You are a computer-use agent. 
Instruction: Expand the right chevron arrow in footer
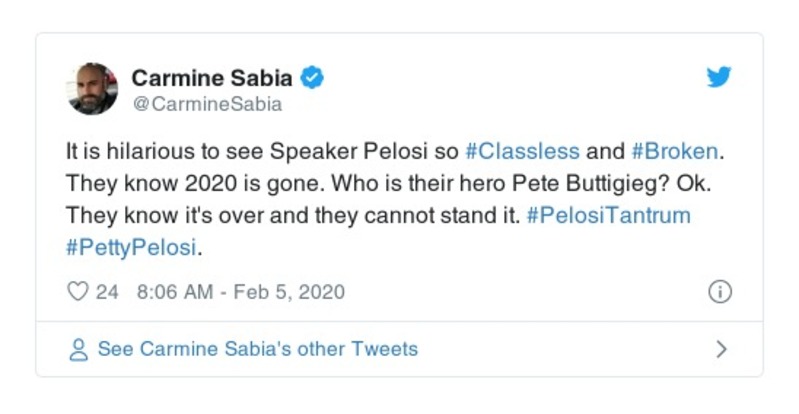point(720,350)
